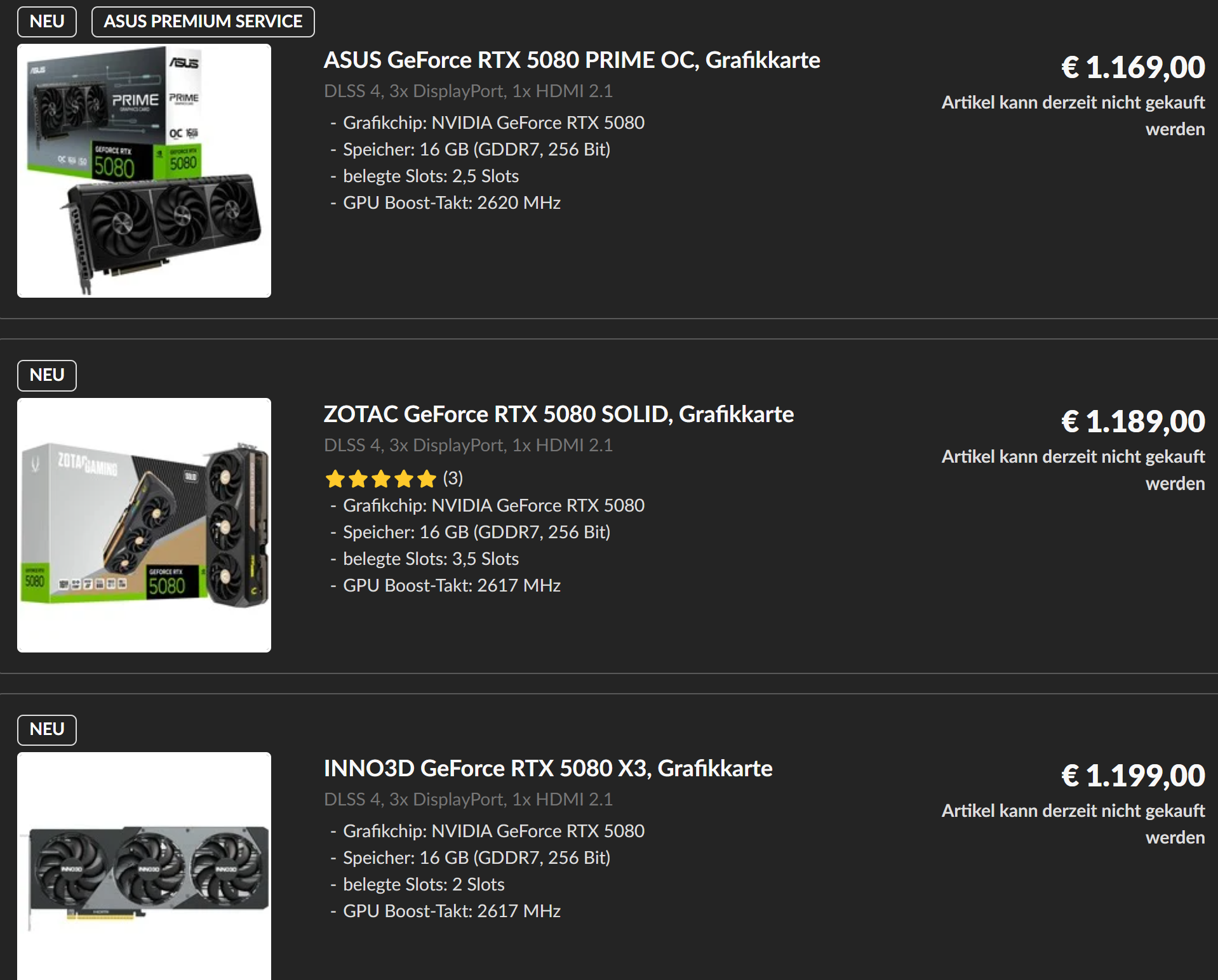Click INNO3D card's 'GPU Boost-Takt: 2617 MHz' line
The image size is (1218, 980).
(x=452, y=911)
